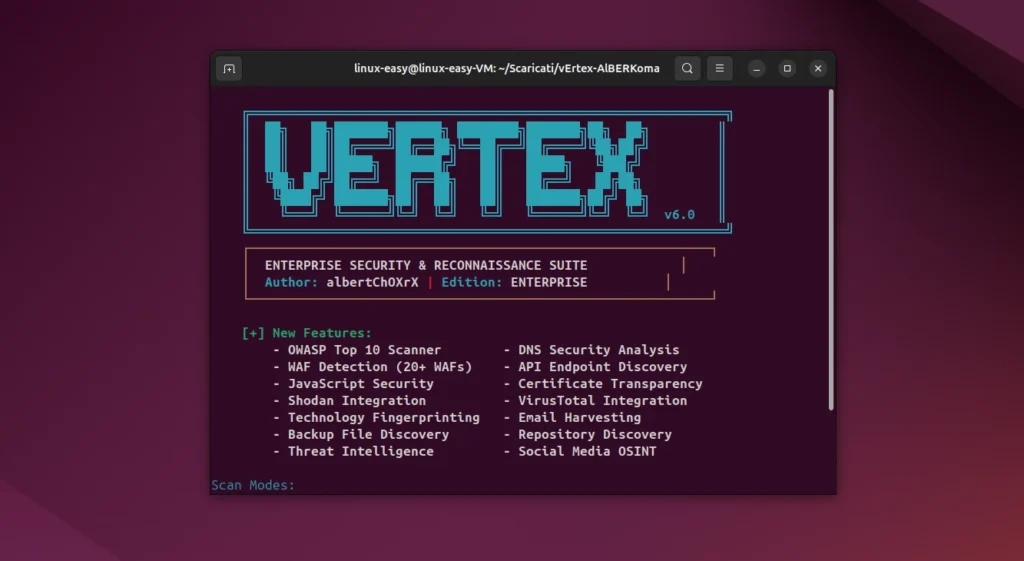Click the edition value ENTERPRISE
This screenshot has height=561, width=1024.
point(549,282)
